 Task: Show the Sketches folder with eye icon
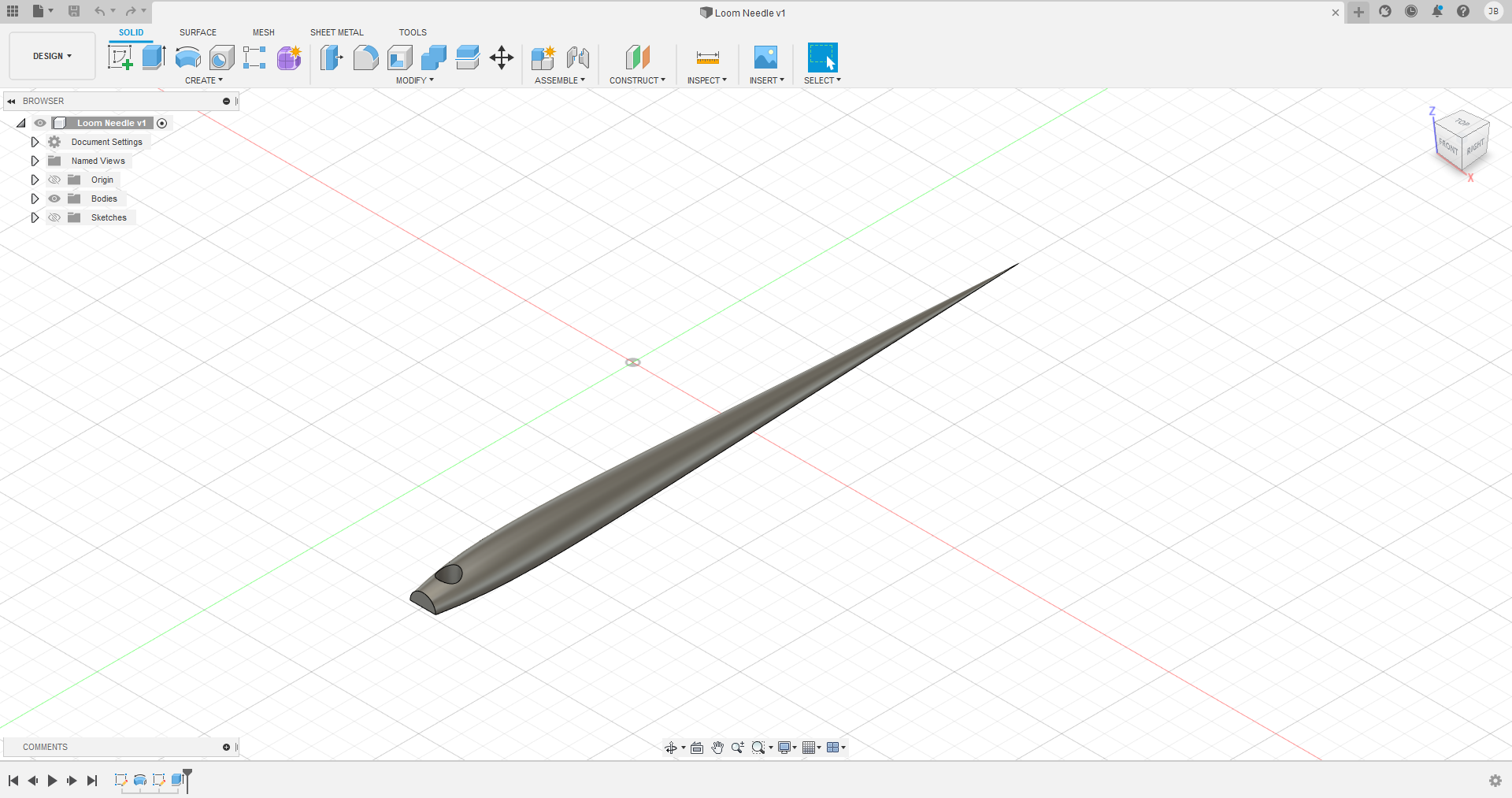[x=54, y=217]
